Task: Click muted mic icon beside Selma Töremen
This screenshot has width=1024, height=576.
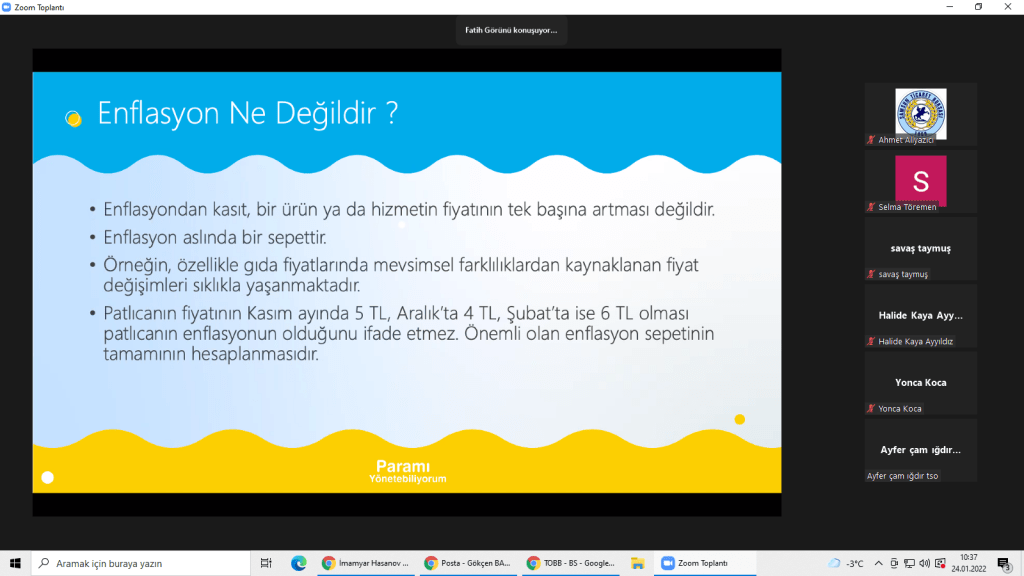Action: click(871, 207)
